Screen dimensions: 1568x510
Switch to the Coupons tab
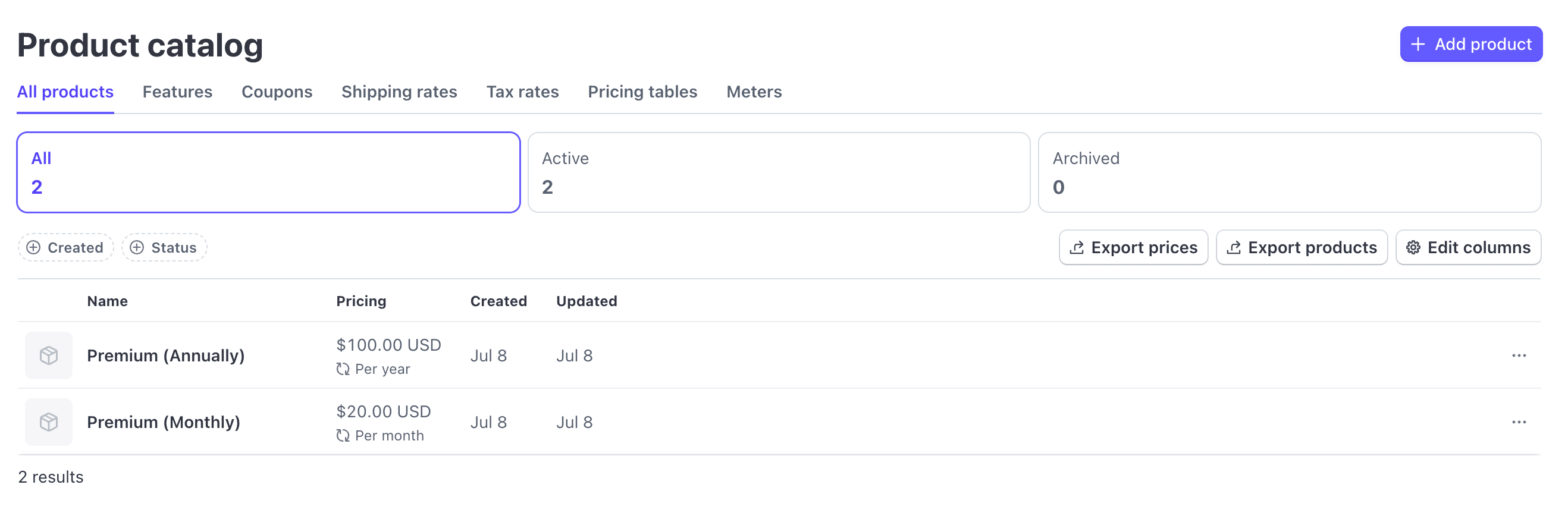pyautogui.click(x=277, y=92)
